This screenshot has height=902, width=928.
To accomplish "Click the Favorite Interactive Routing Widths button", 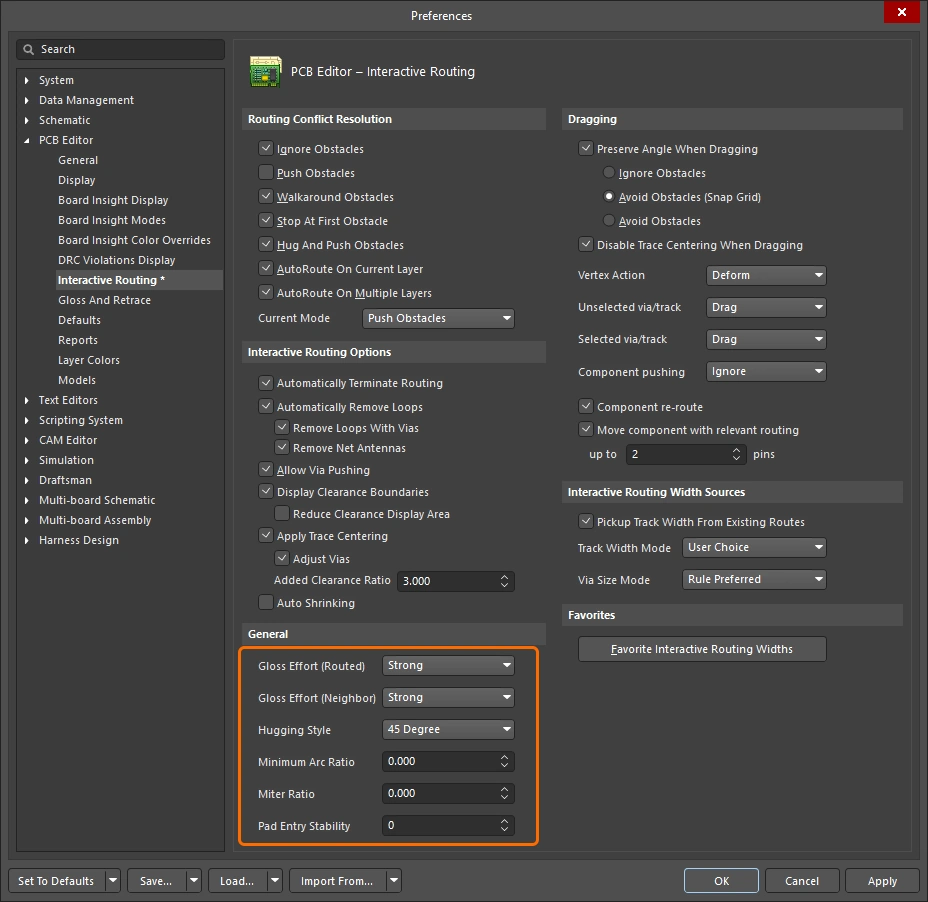I will [x=702, y=649].
